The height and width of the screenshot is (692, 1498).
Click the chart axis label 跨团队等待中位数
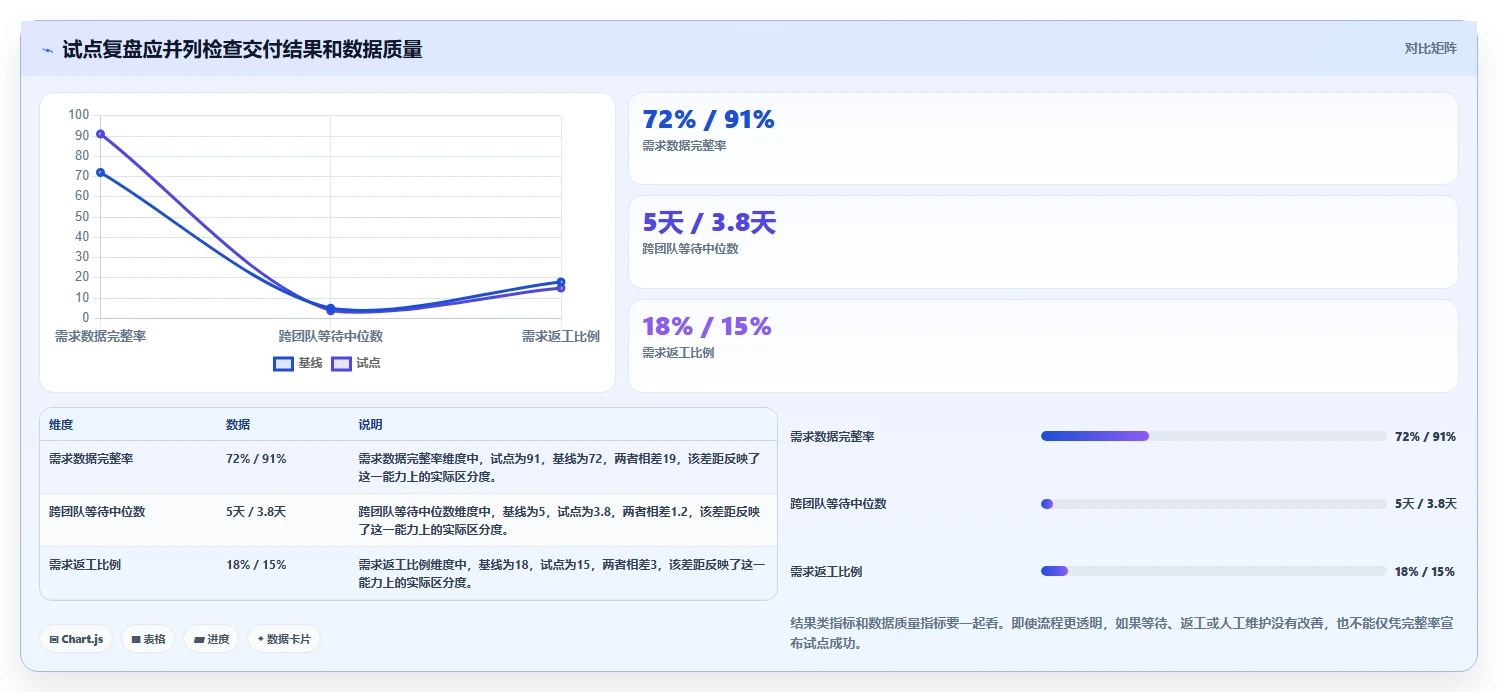331,337
